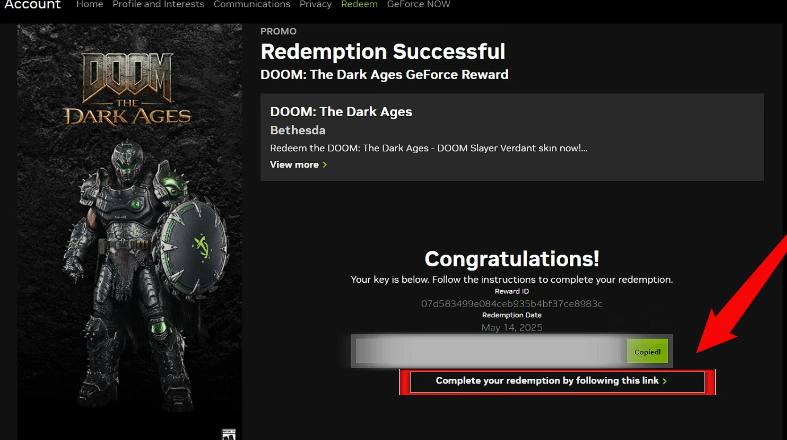Click the Redeem DOOM Slayer Verdant skin description

click(x=429, y=148)
